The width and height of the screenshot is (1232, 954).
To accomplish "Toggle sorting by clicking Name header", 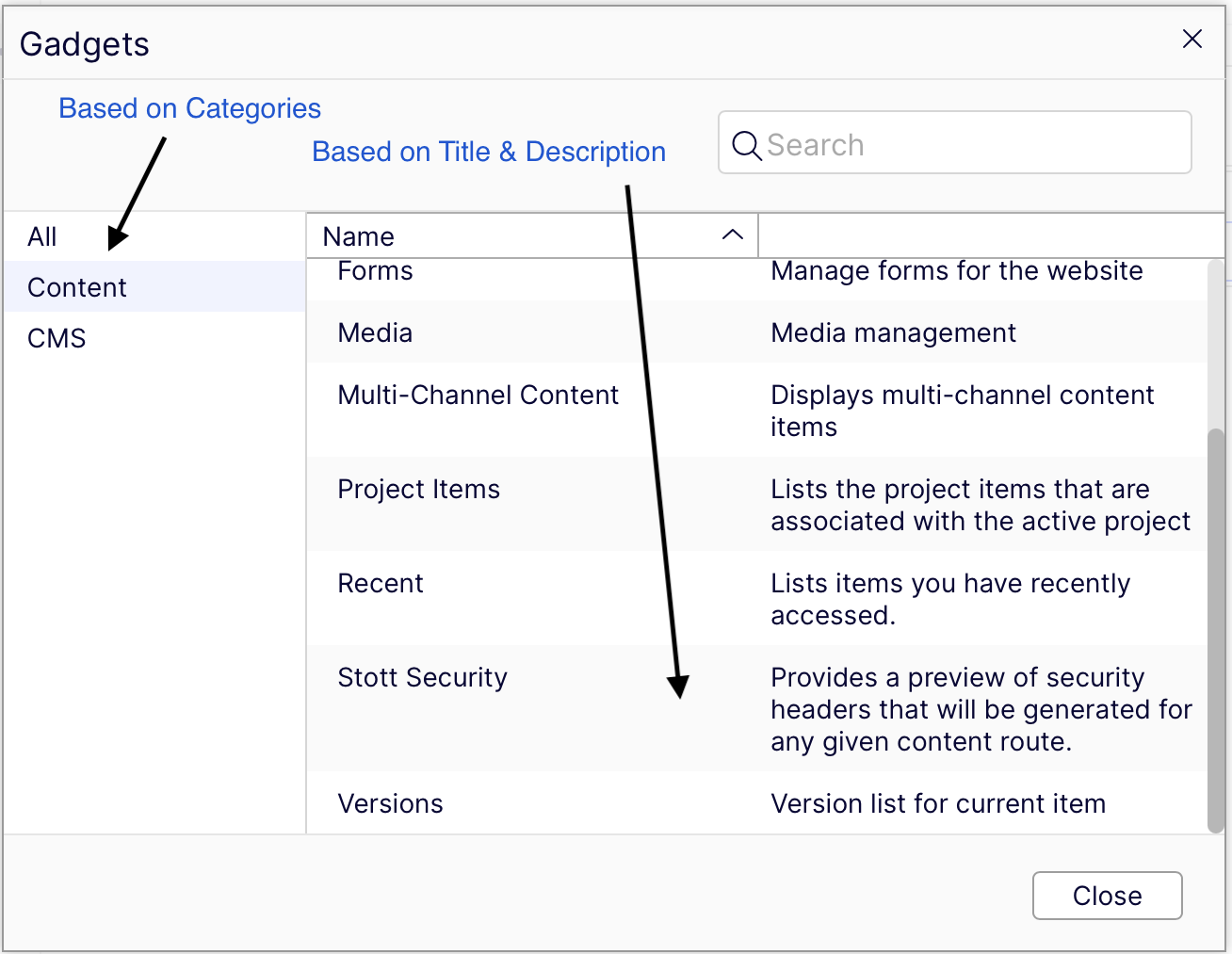I will [x=358, y=235].
